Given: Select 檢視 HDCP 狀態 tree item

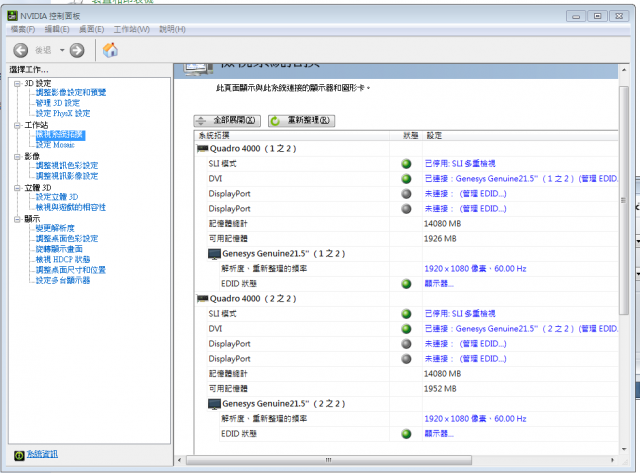Looking at the screenshot, I should [x=63, y=260].
